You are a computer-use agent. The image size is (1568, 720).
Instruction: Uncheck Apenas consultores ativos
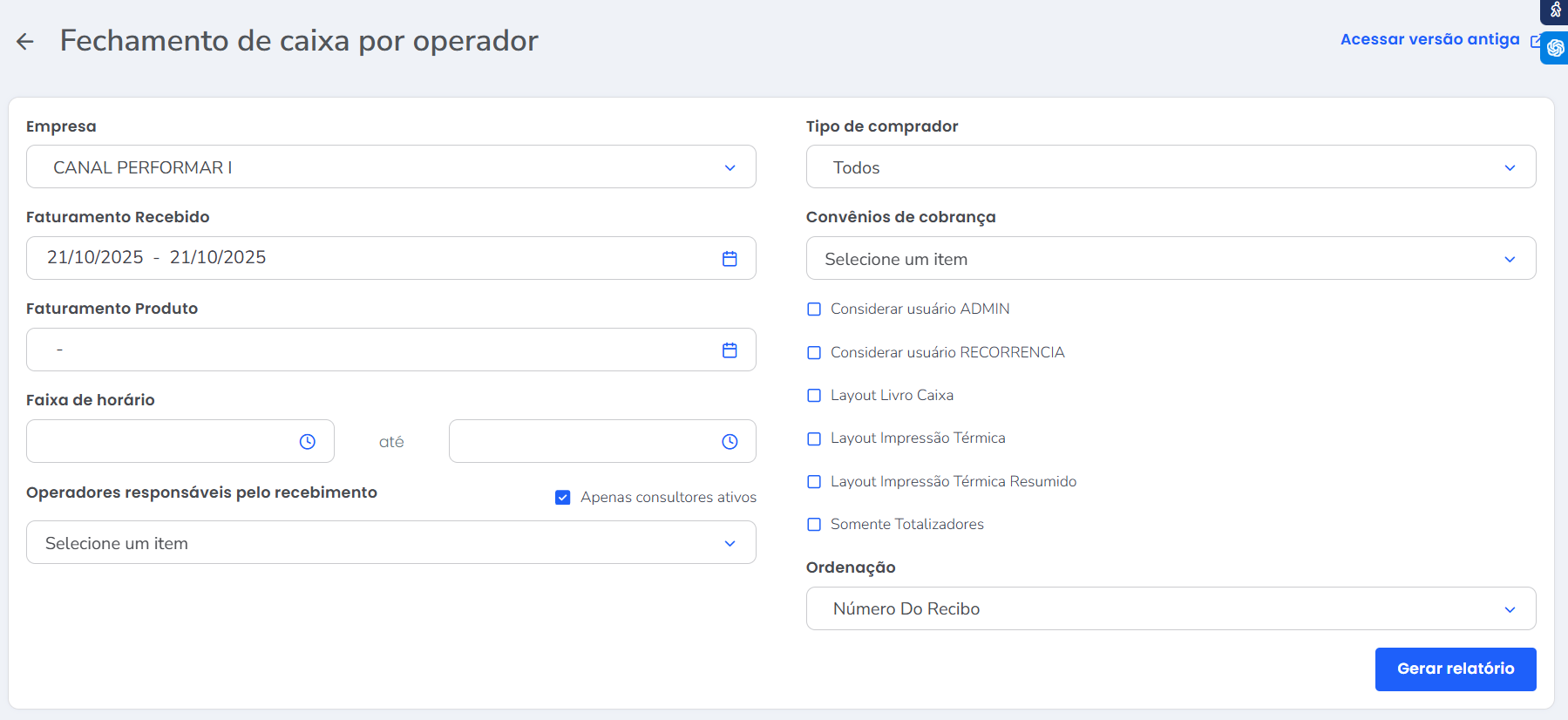[563, 498]
